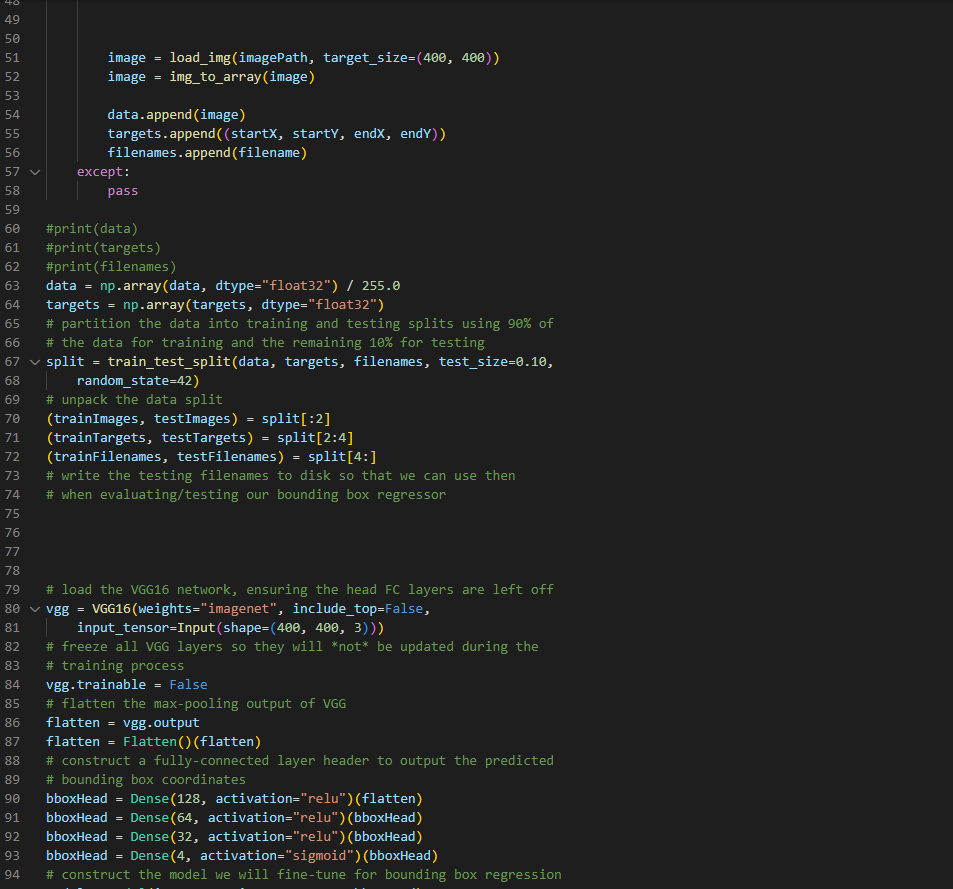Click 'filenames.append(filename)' on line 56
The image size is (953, 889).
tap(207, 153)
